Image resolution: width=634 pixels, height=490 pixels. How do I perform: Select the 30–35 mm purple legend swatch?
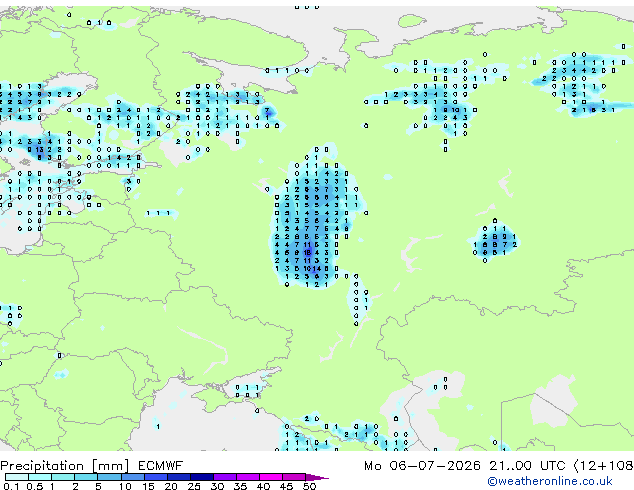pos(224,477)
